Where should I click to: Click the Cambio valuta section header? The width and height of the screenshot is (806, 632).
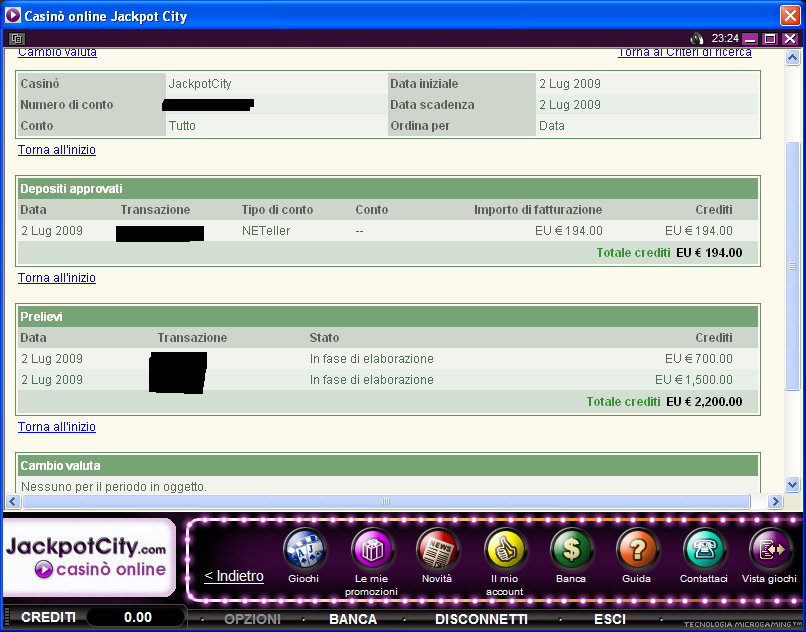click(388, 465)
